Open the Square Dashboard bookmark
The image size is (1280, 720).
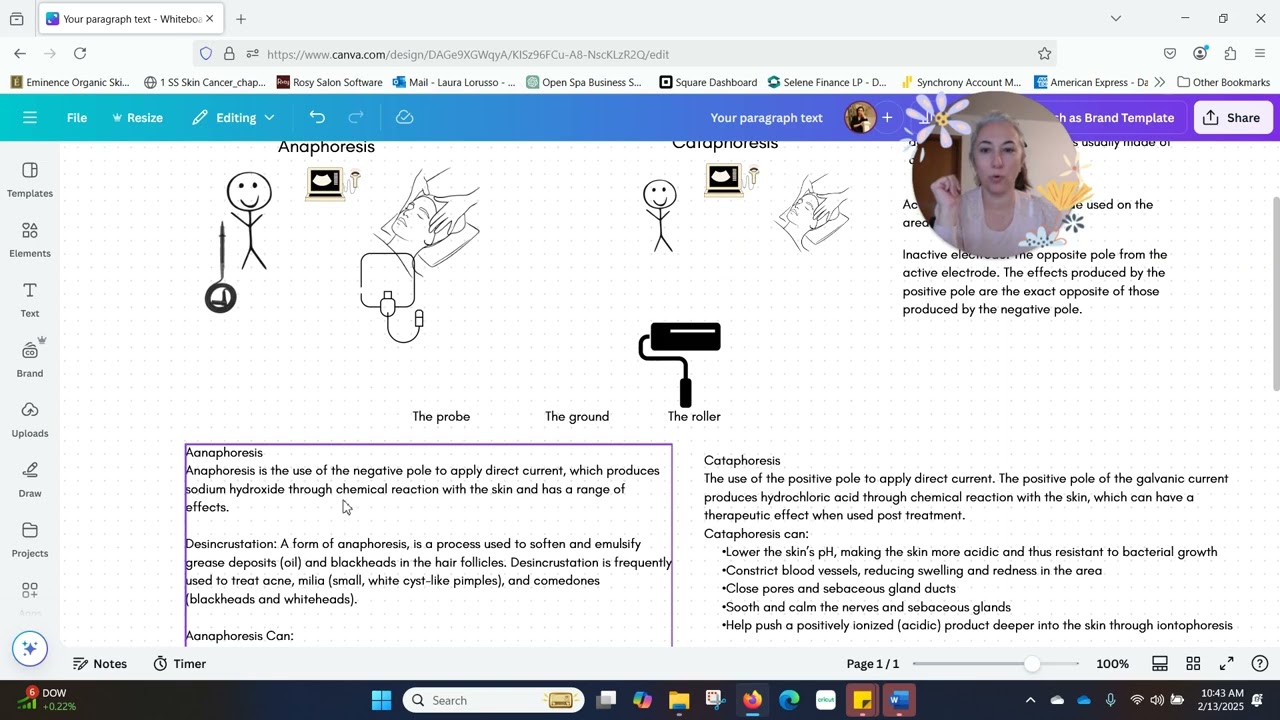click(x=708, y=82)
